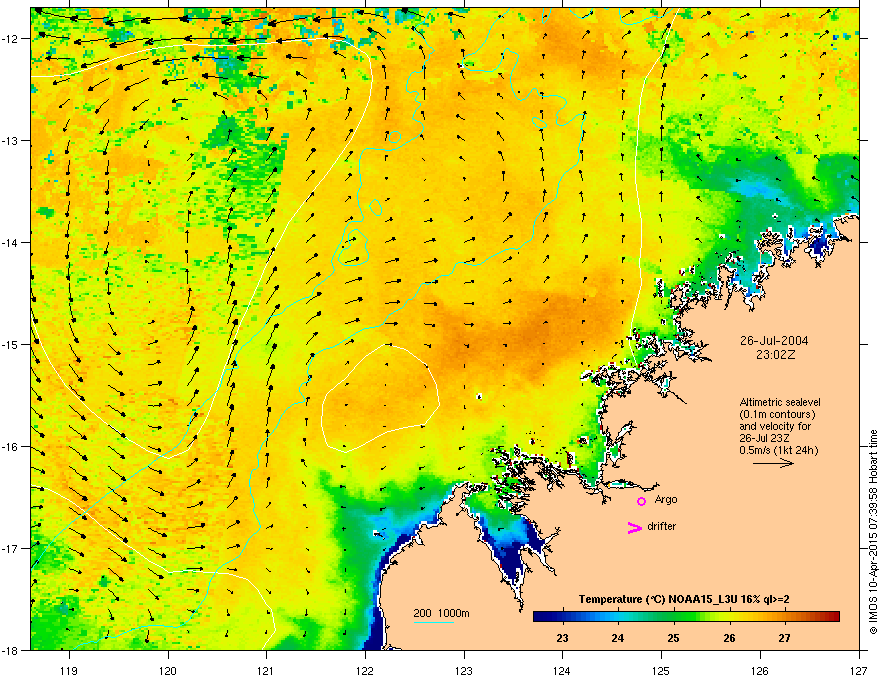Click longitude axis label 122
The height and width of the screenshot is (680, 880).
[365, 670]
